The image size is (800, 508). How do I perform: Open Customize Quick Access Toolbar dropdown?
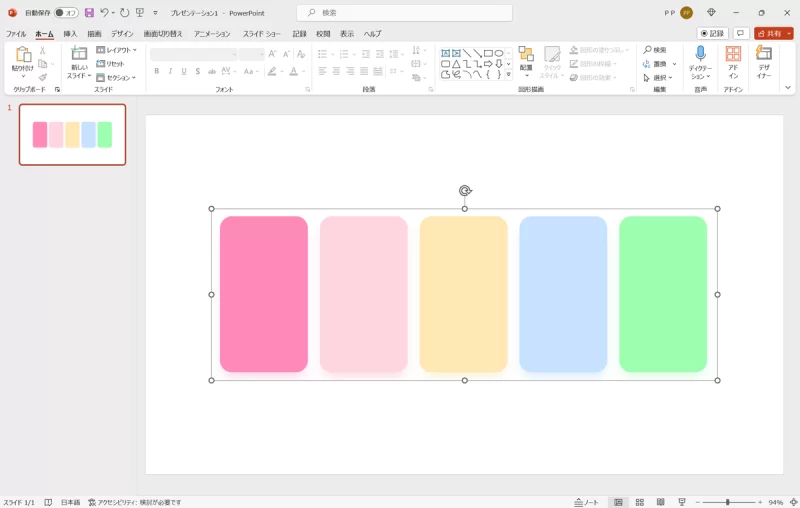click(156, 13)
